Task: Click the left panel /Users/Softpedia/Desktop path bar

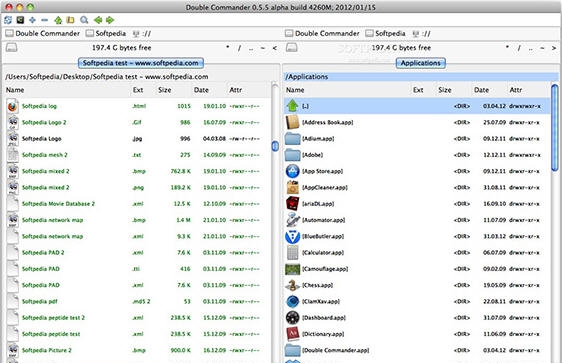Action: (142, 77)
